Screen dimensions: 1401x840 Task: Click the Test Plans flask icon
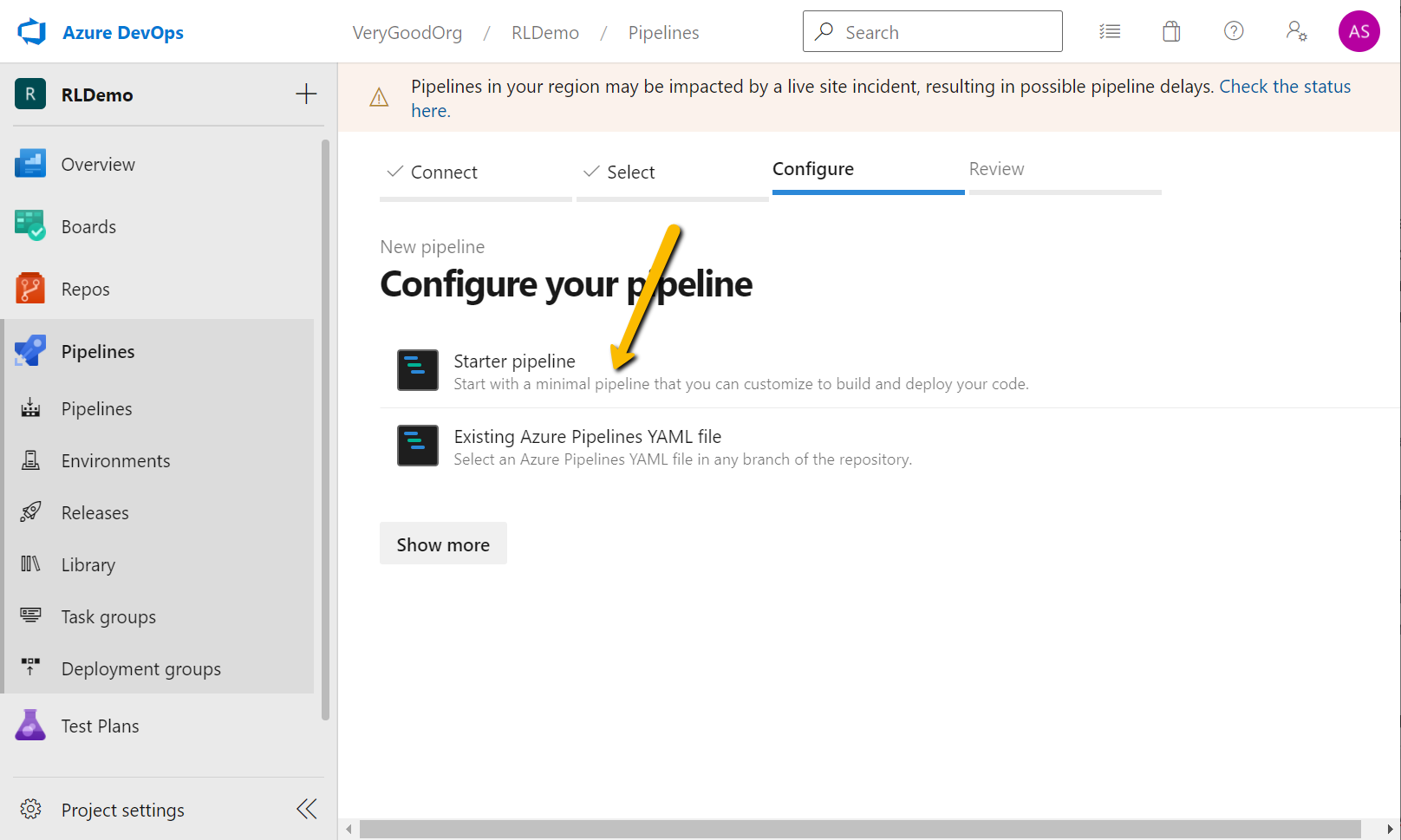pyautogui.click(x=30, y=726)
